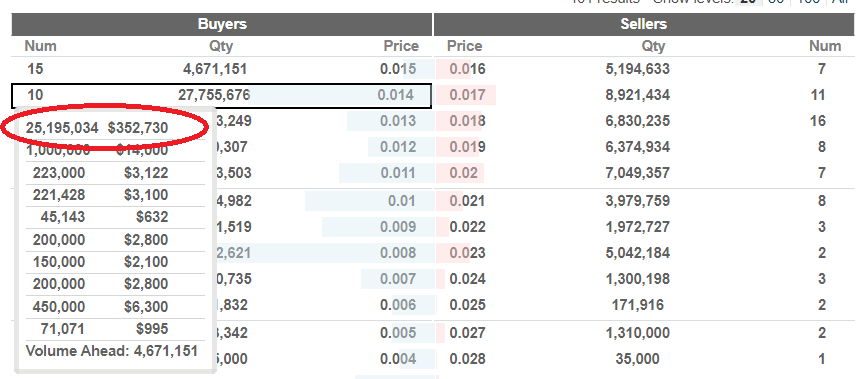This screenshot has width=865, height=379.
Task: Select buyer price level 0.013
Action: [x=398, y=121]
